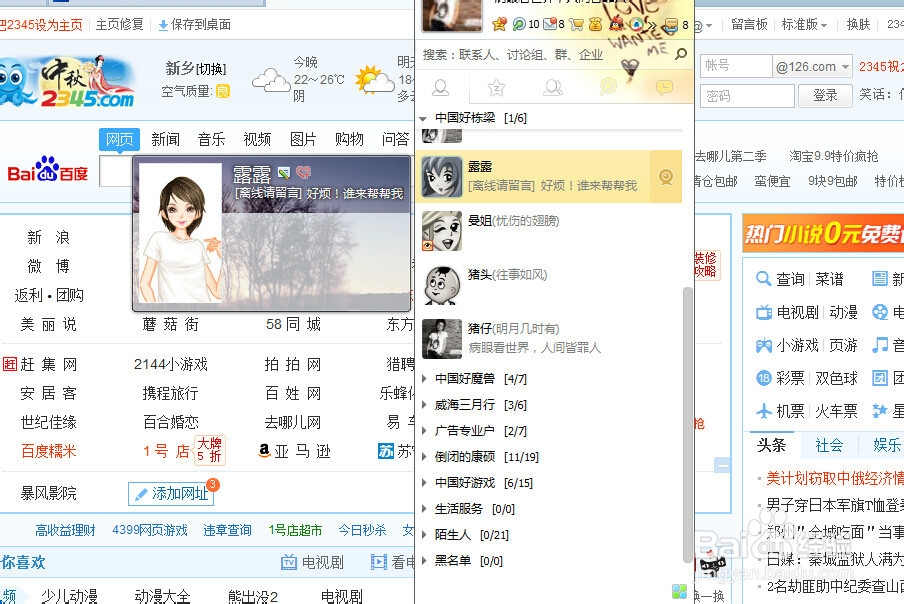Image resolution: width=904 pixels, height=604 pixels.
Task: Switch to the recent conversations tab
Action: [664, 88]
